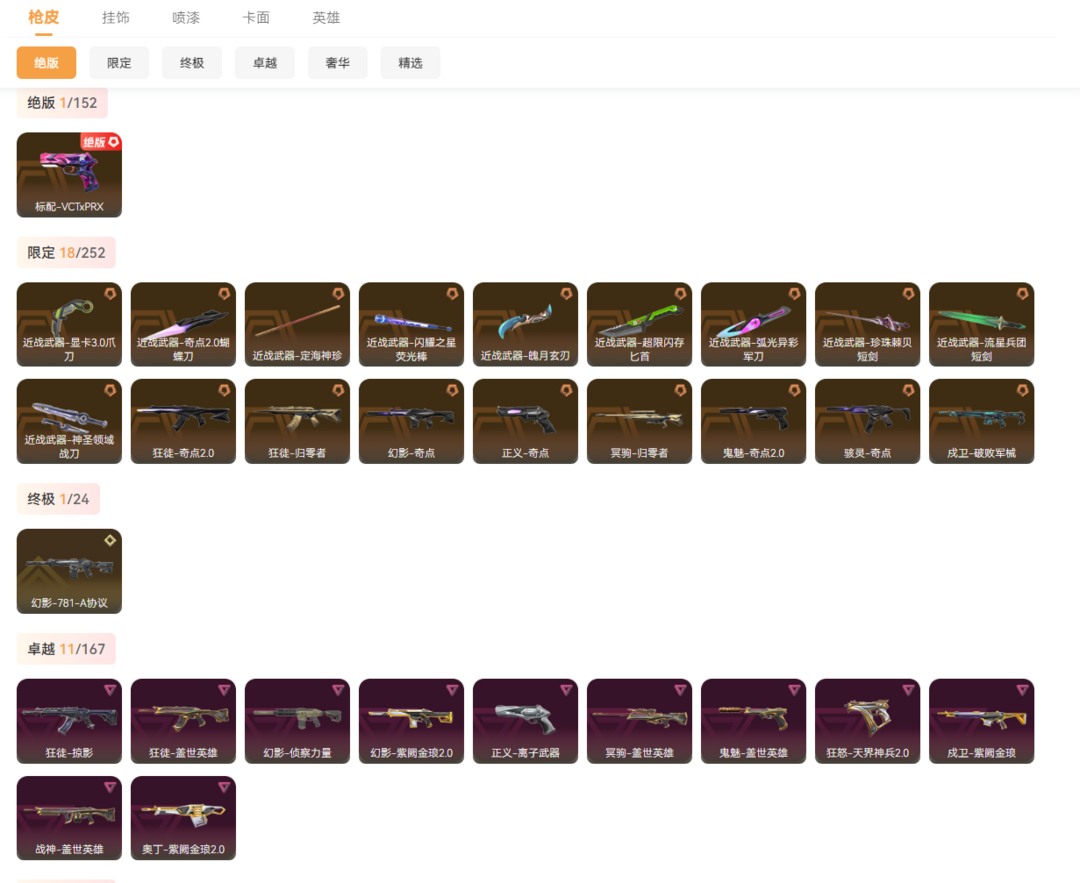
Task: Select the 限定 filter button
Action: [119, 63]
